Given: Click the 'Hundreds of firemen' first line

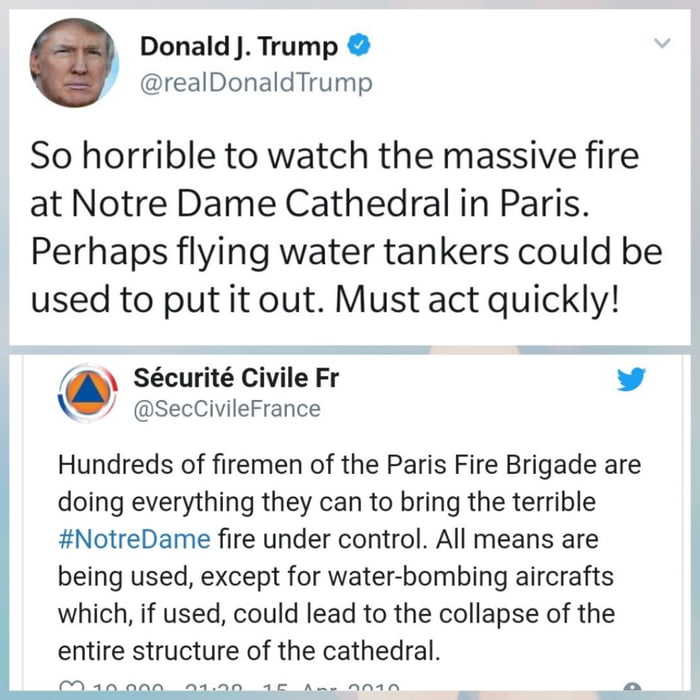Looking at the screenshot, I should coord(350,465).
